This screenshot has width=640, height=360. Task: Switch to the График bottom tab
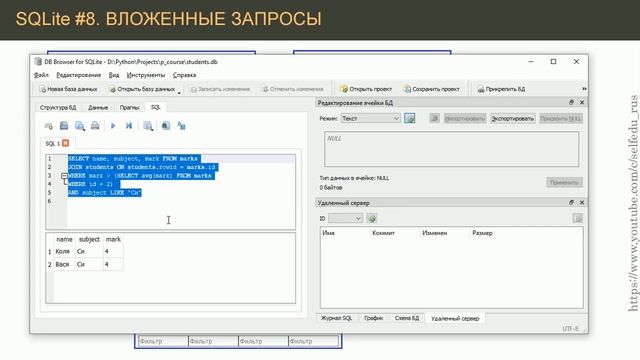373,318
